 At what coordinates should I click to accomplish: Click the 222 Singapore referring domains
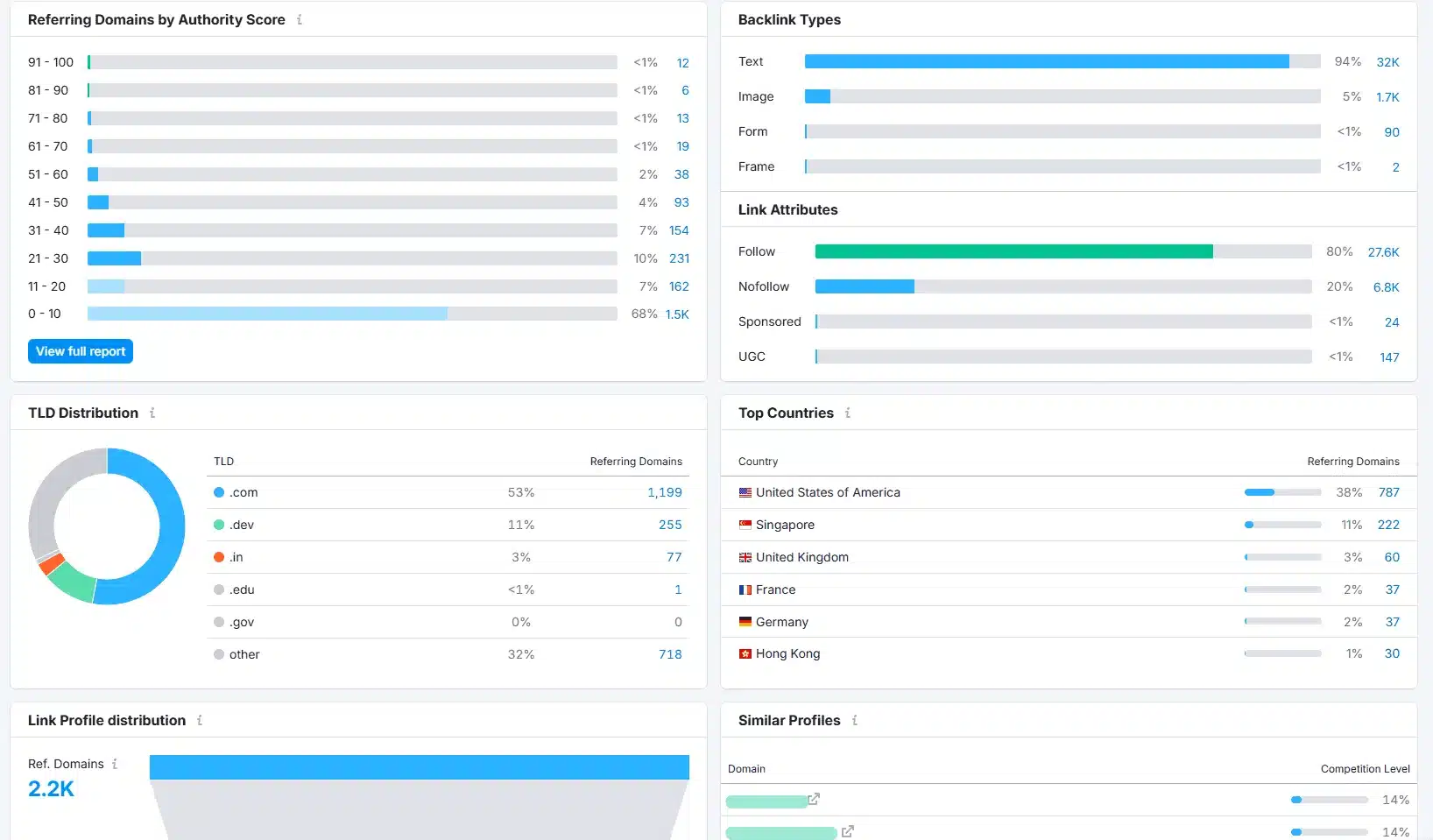(1388, 525)
